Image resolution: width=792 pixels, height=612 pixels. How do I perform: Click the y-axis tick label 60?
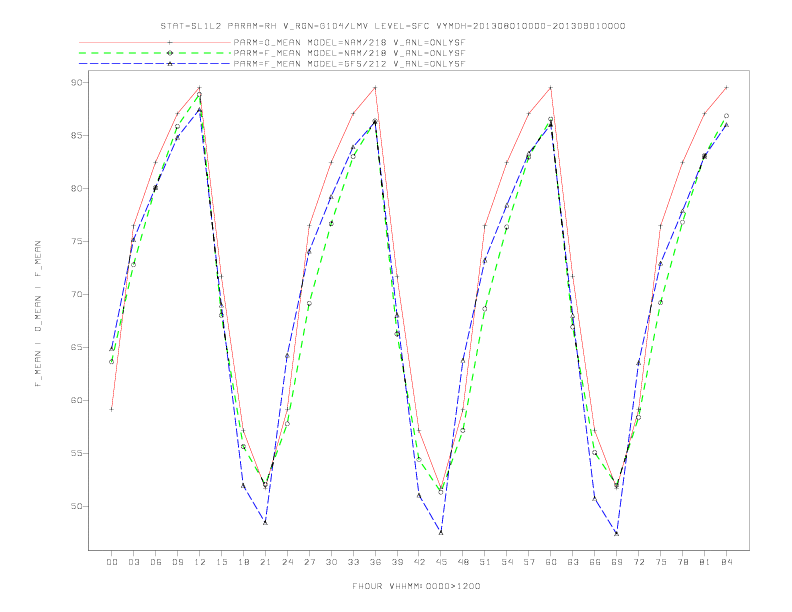(77, 400)
